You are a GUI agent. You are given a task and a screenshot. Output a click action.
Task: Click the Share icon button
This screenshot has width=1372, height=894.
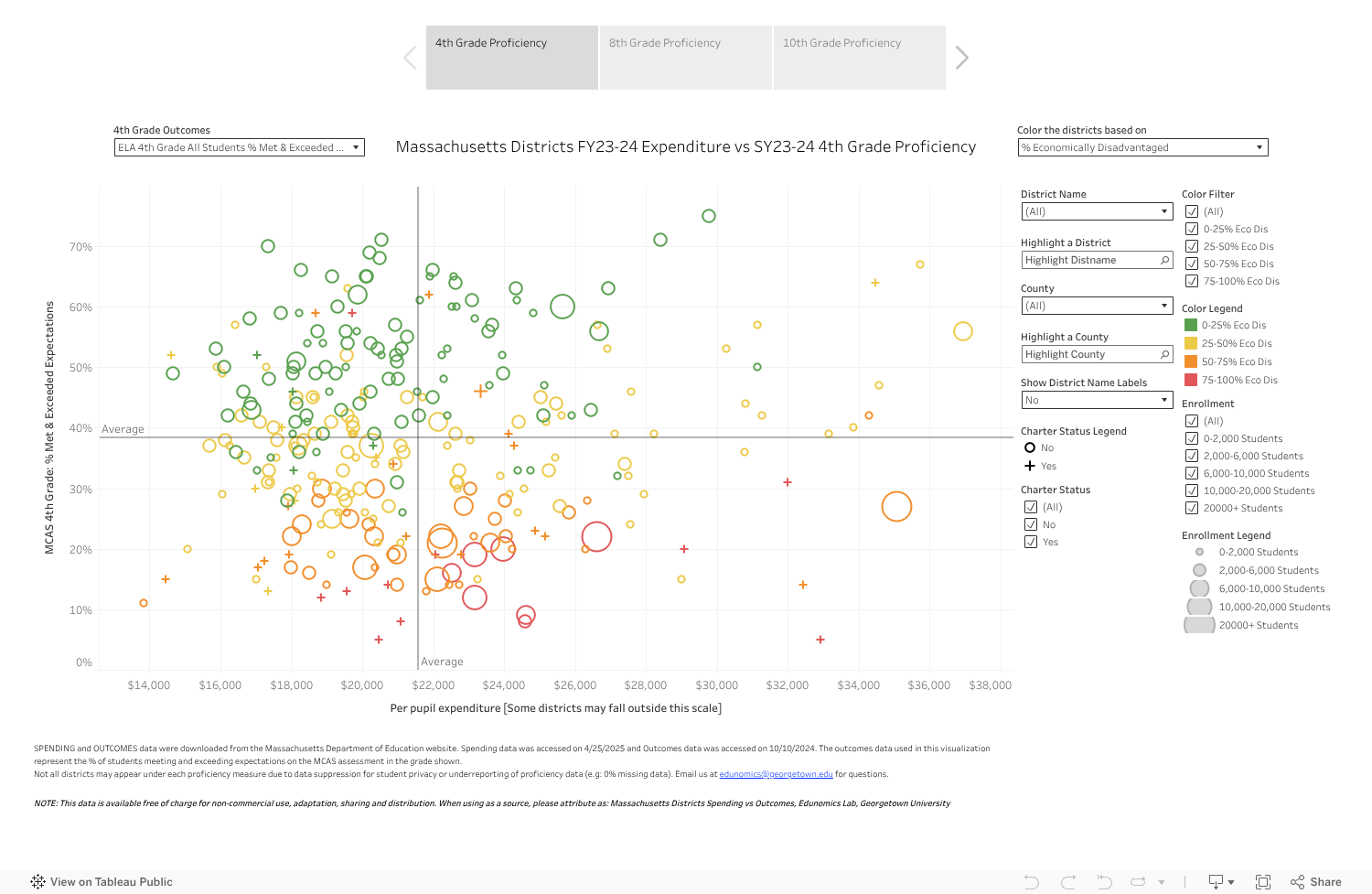(1316, 882)
